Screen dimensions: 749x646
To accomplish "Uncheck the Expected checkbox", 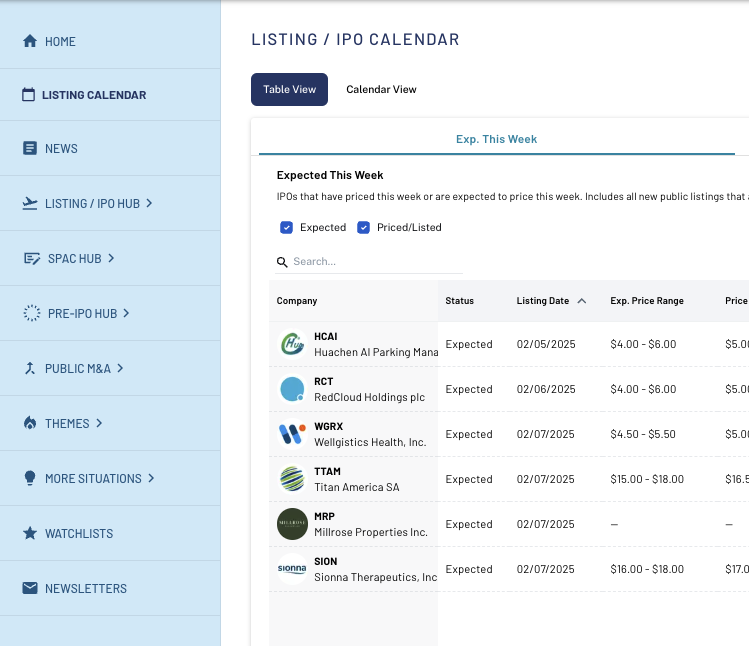I will pos(287,227).
